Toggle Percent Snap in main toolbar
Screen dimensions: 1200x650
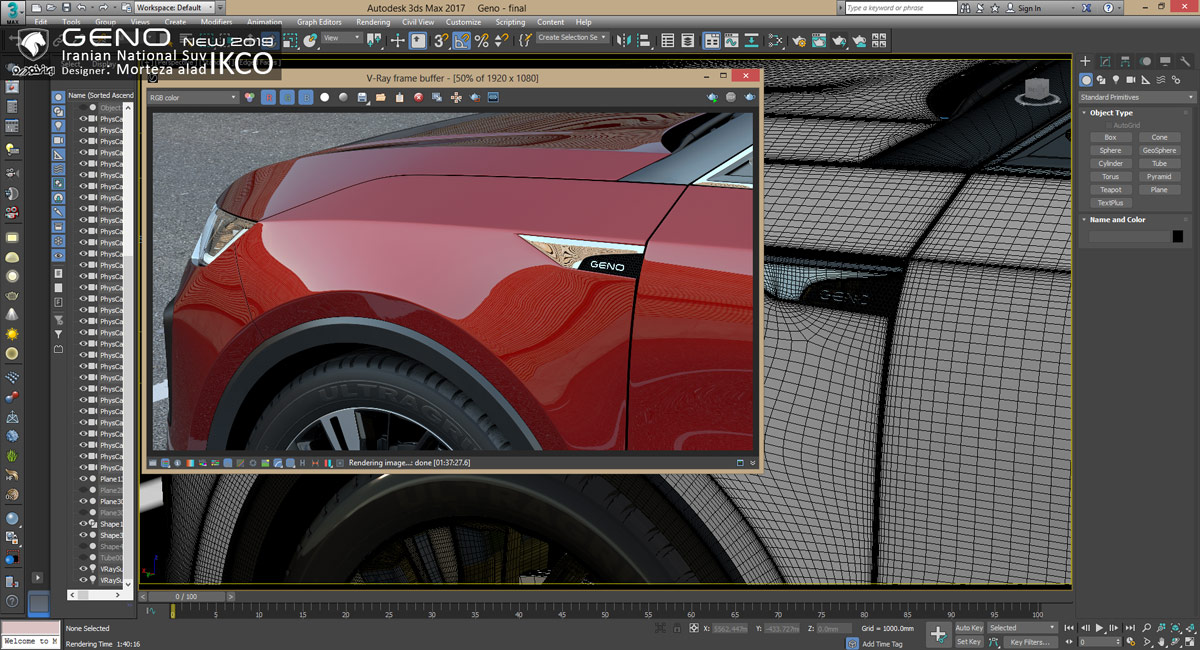click(x=481, y=40)
